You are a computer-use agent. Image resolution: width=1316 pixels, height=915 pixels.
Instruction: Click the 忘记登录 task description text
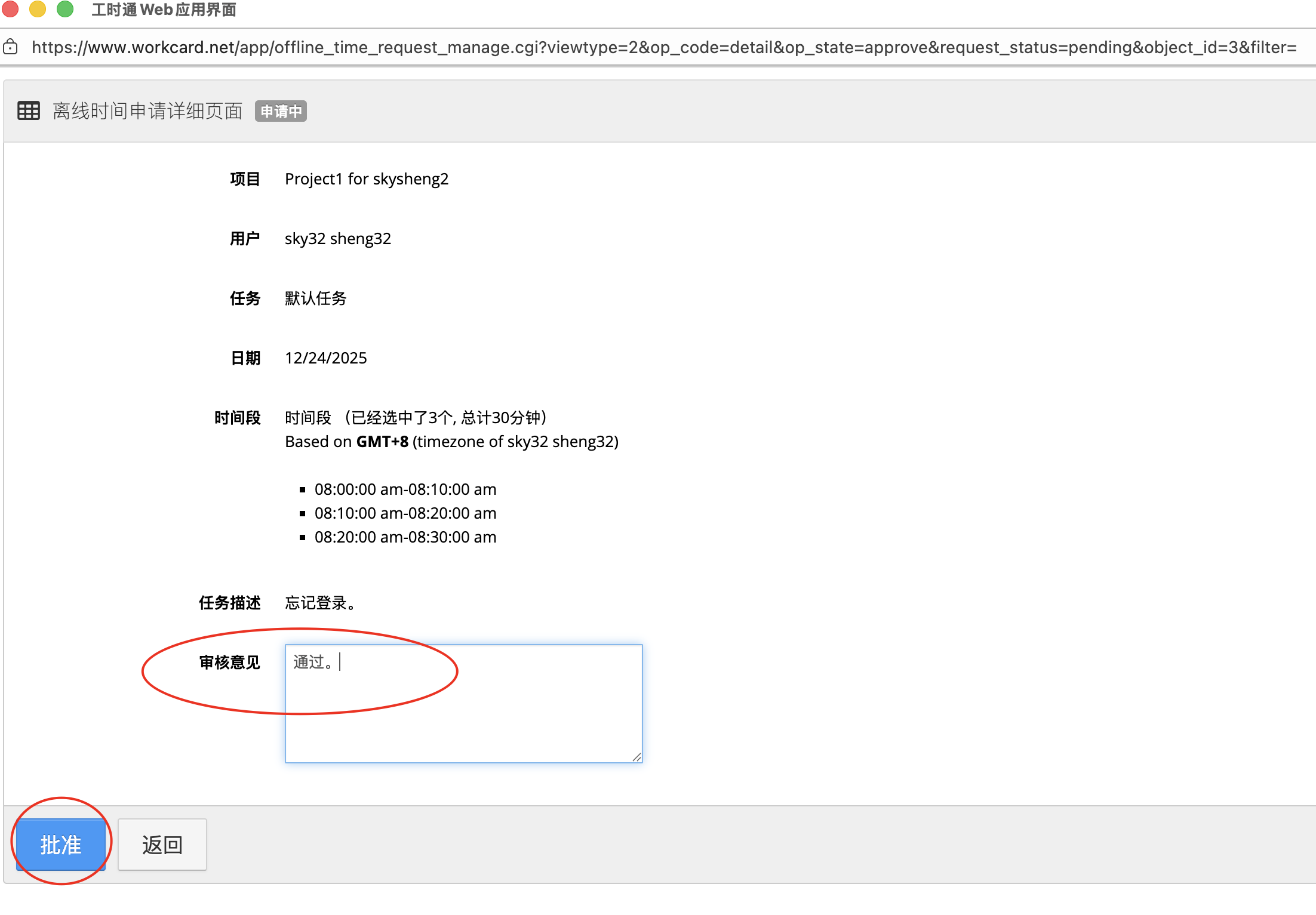pyautogui.click(x=321, y=603)
